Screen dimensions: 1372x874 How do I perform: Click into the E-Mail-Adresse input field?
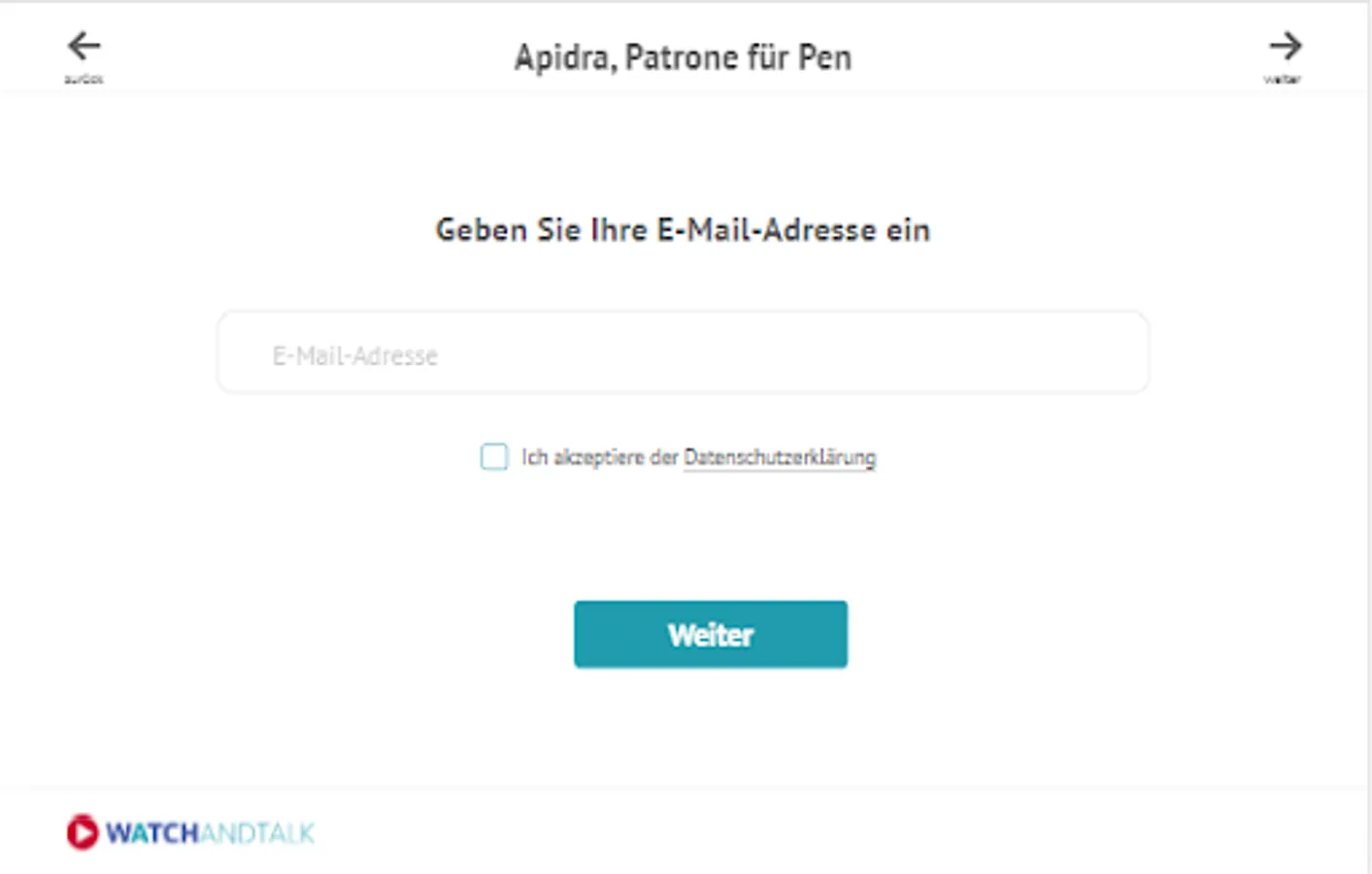(x=683, y=353)
